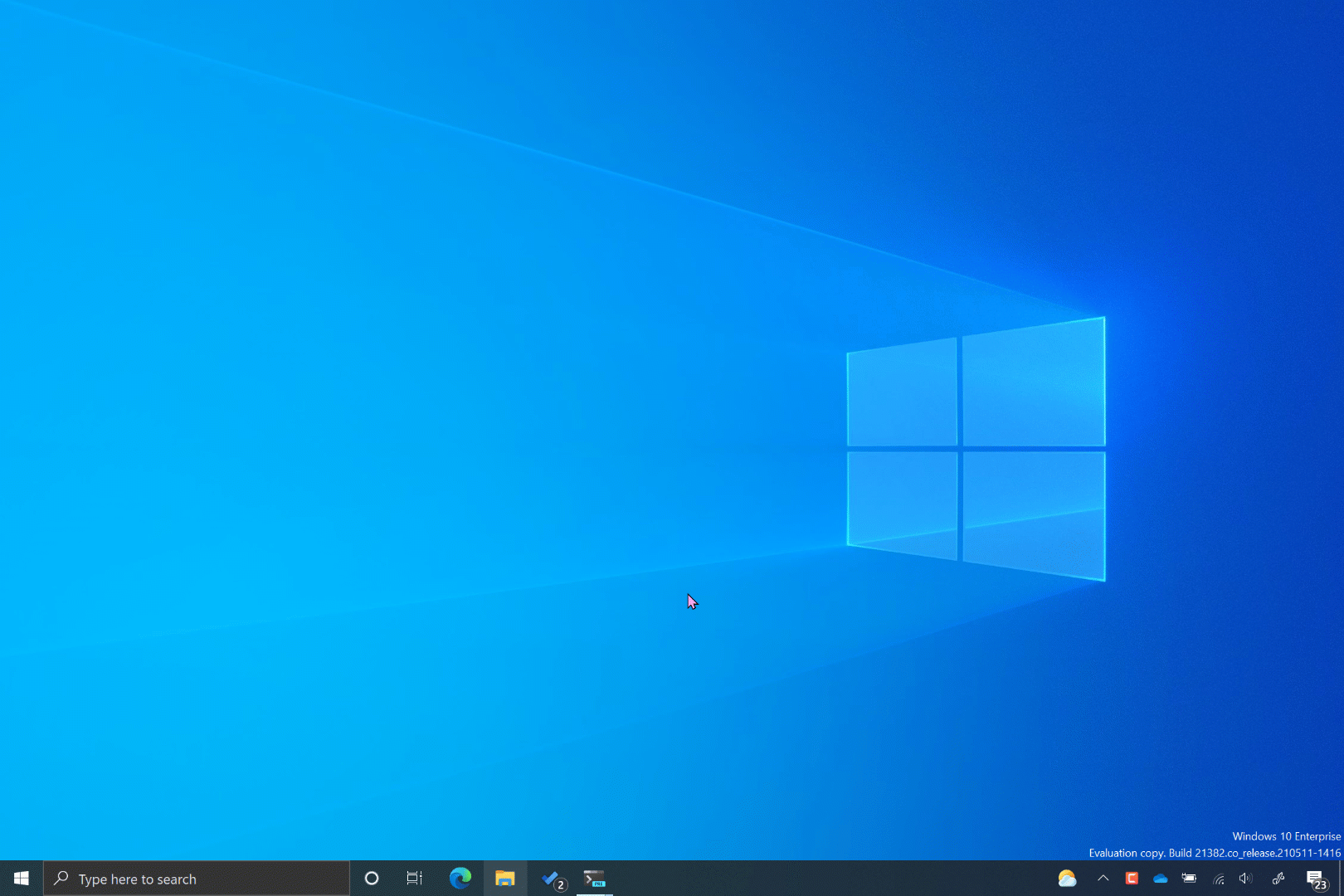Open the Camtasia tray icon
The width and height of the screenshot is (1344, 896).
pos(1132,879)
